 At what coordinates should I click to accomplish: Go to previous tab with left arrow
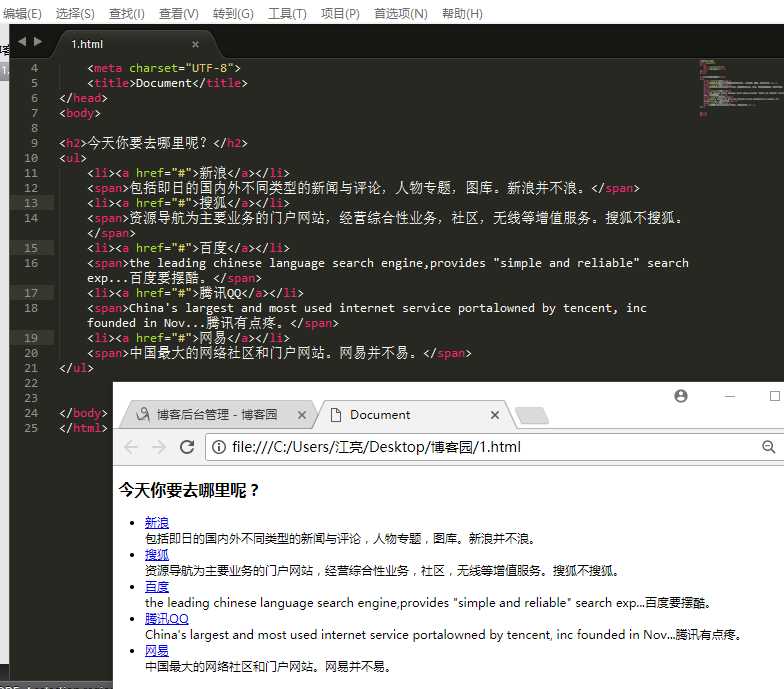point(22,42)
